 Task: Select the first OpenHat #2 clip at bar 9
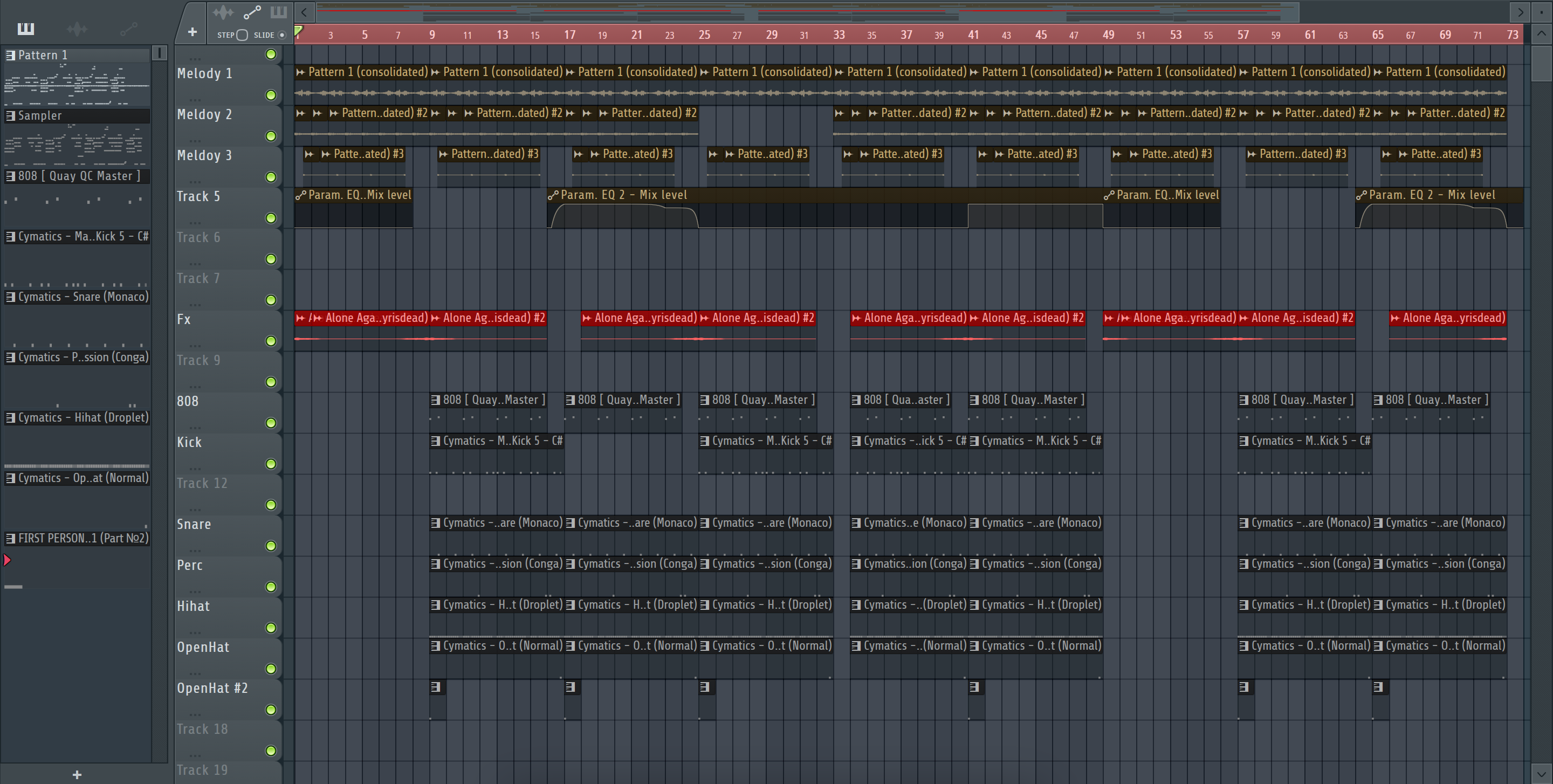(x=438, y=700)
